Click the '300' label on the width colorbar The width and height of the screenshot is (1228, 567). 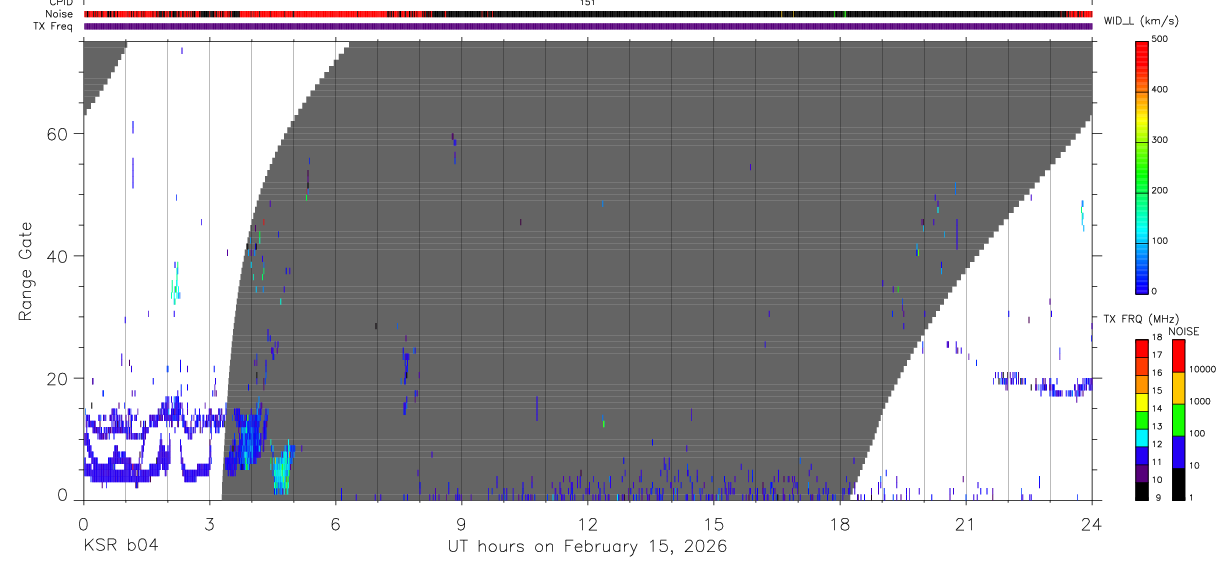[1161, 140]
